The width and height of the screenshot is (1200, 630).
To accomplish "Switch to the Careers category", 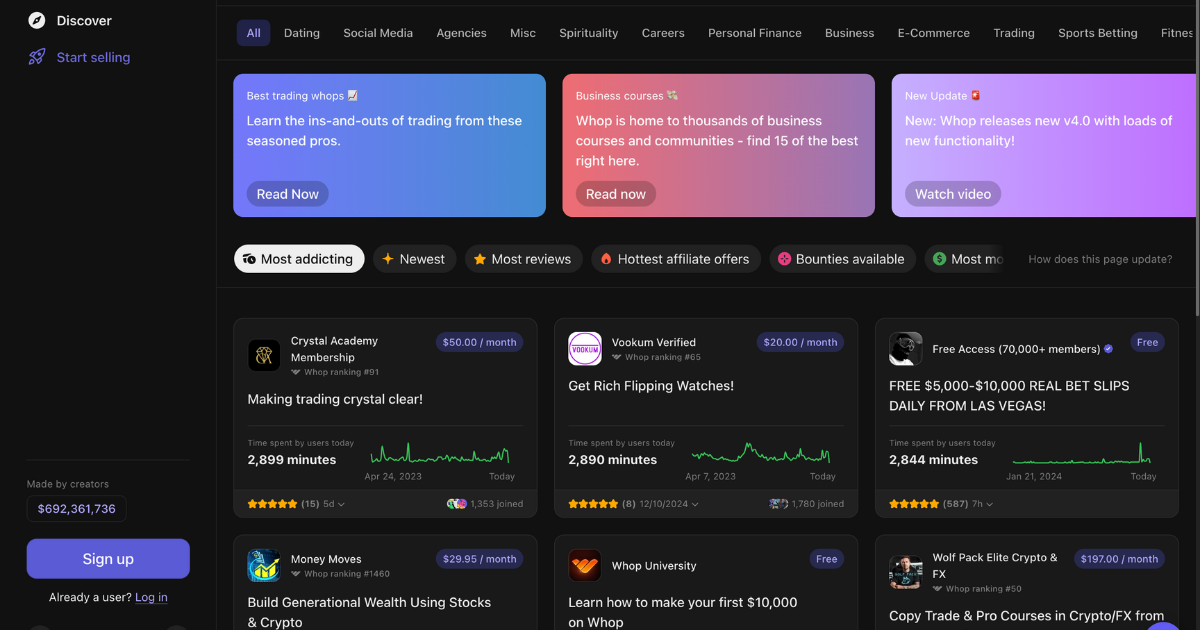I will (663, 33).
